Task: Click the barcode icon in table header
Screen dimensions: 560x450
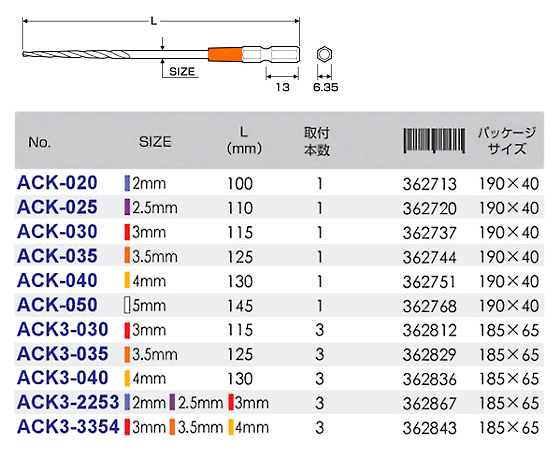Action: (434, 141)
